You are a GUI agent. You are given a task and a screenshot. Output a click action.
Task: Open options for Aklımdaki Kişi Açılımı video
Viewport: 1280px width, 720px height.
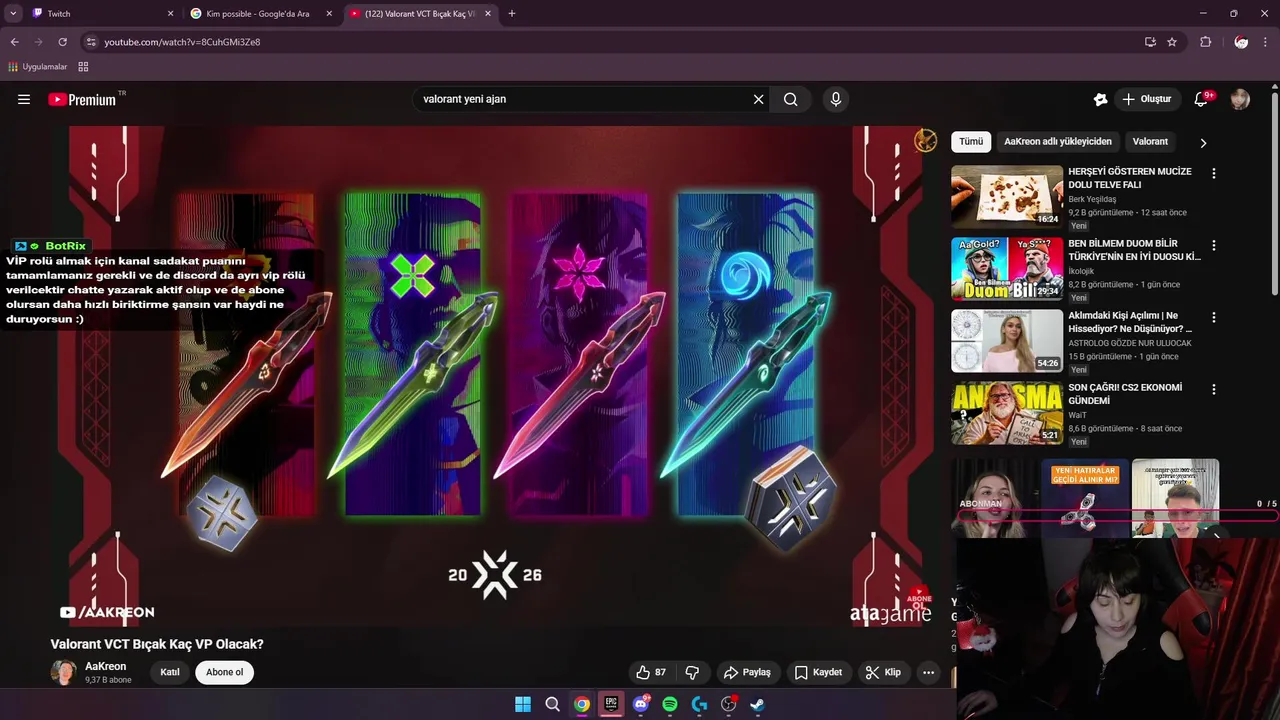pyautogui.click(x=1214, y=317)
